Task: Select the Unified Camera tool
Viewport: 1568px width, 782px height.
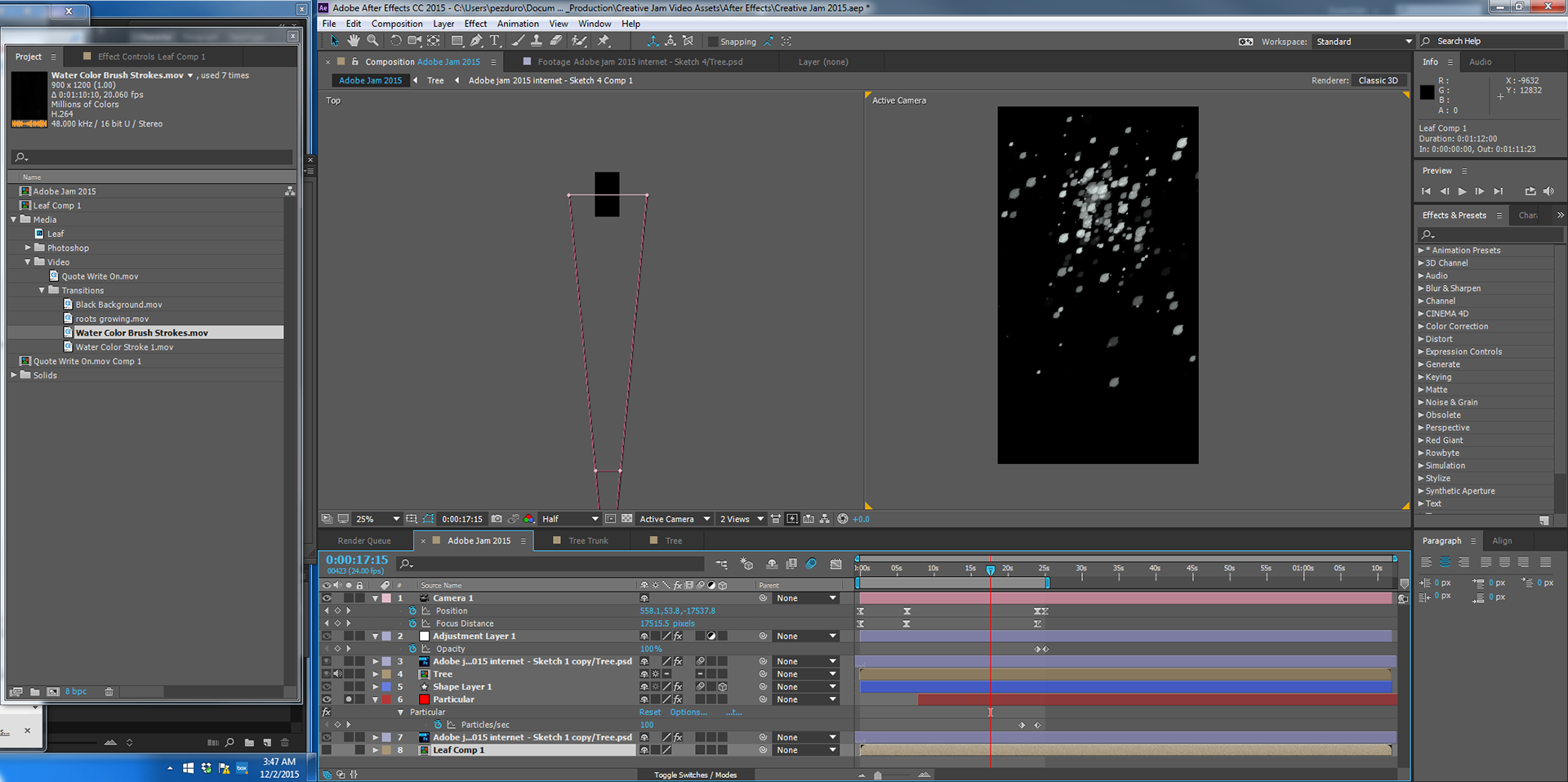Action: click(x=415, y=41)
